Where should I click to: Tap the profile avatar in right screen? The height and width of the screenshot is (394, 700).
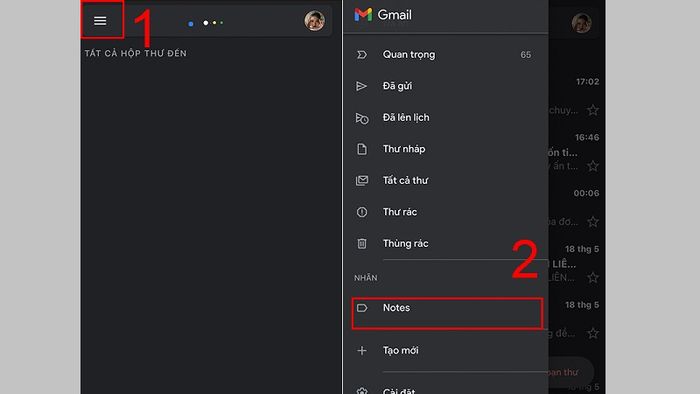click(x=581, y=23)
